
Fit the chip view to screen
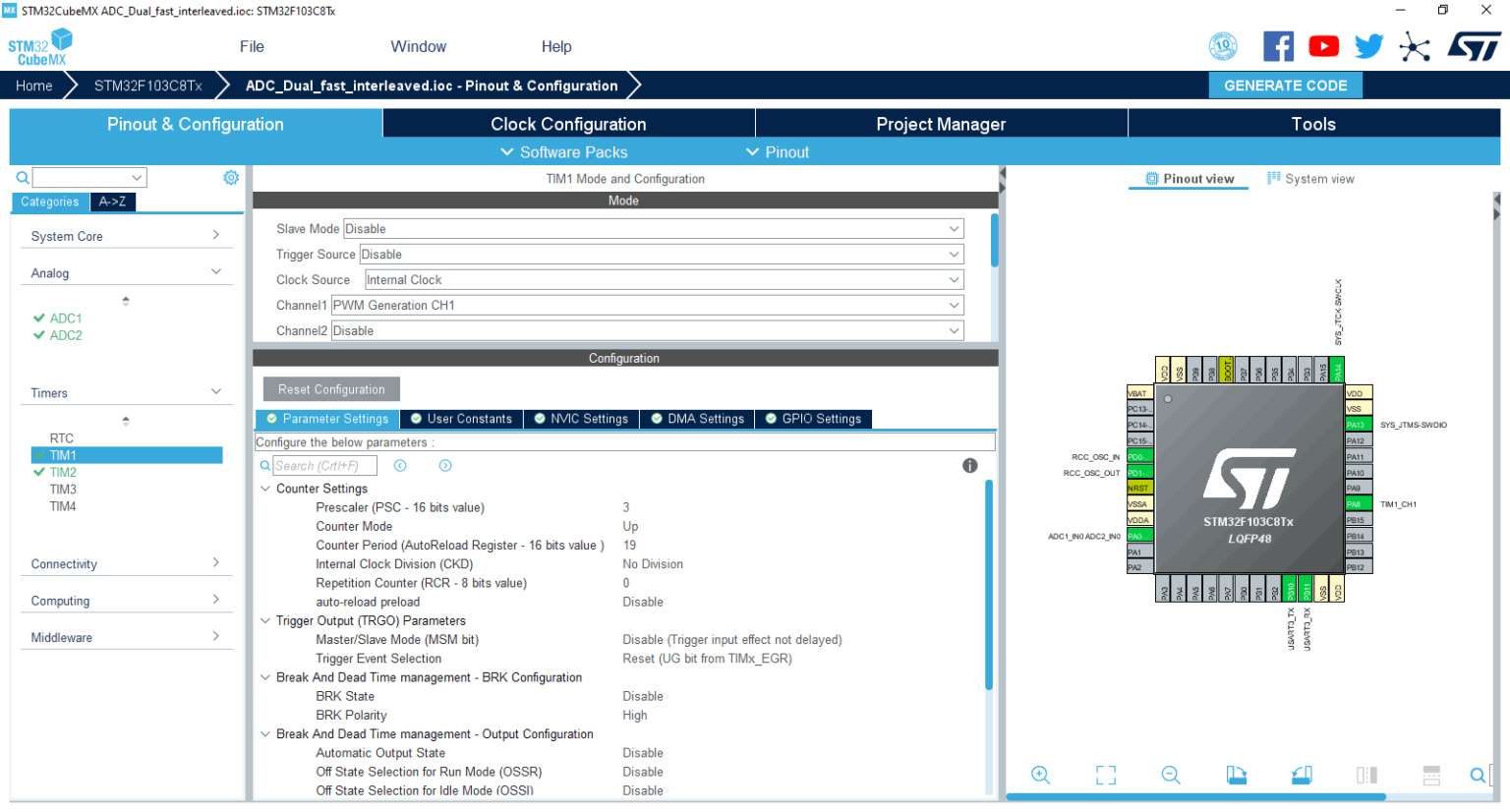click(1106, 775)
